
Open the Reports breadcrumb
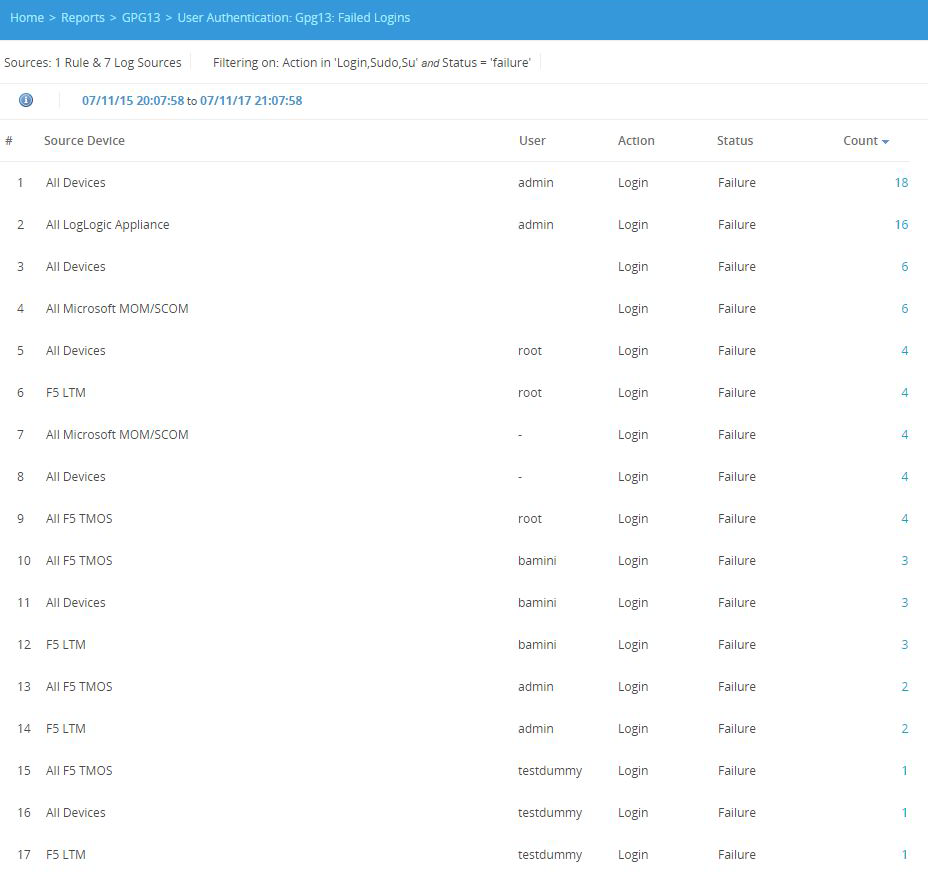83,18
